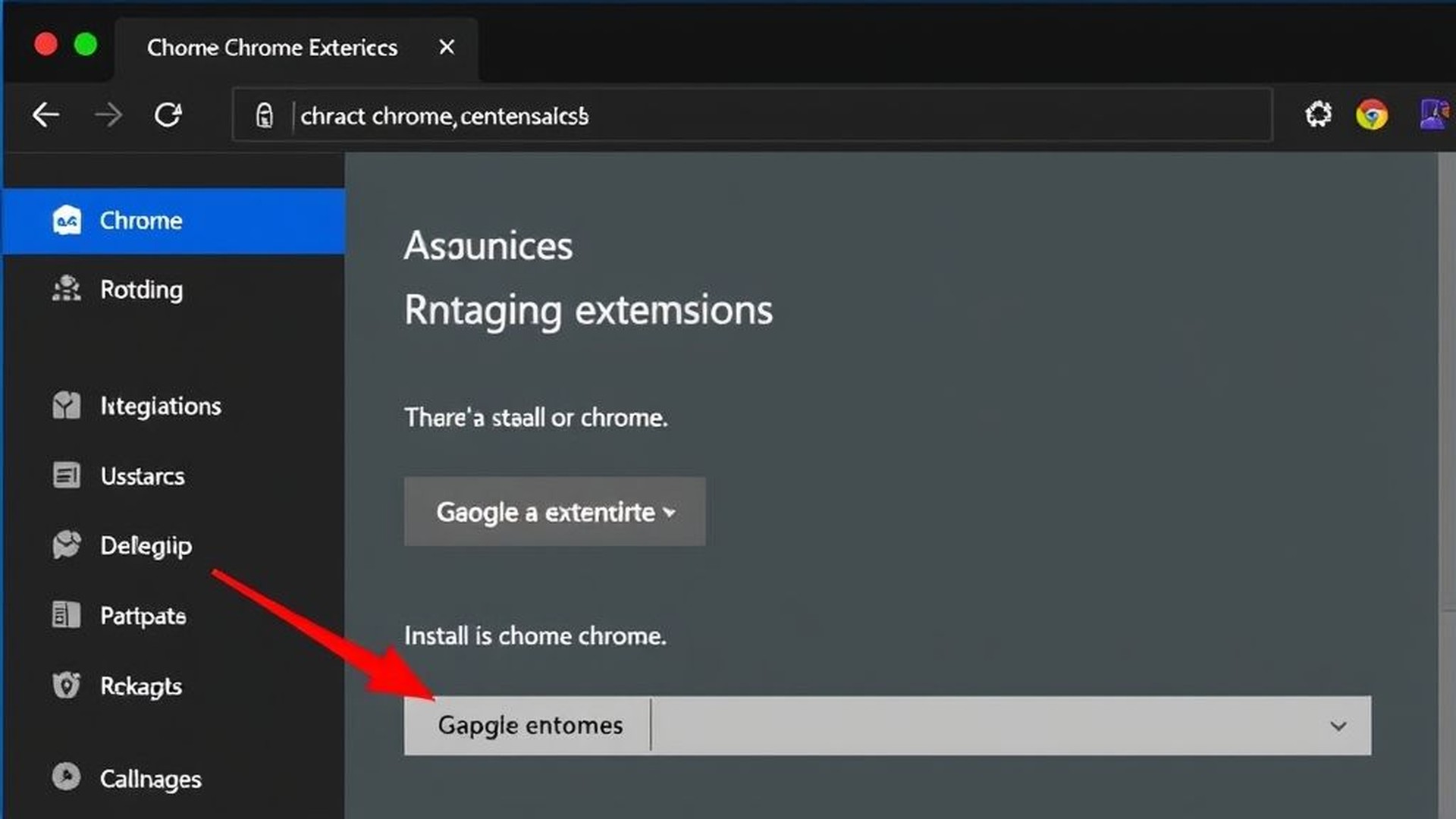The image size is (1456, 819).
Task: Open the dropdown arrow next to 'Gaogle a extentirte'
Action: click(670, 513)
